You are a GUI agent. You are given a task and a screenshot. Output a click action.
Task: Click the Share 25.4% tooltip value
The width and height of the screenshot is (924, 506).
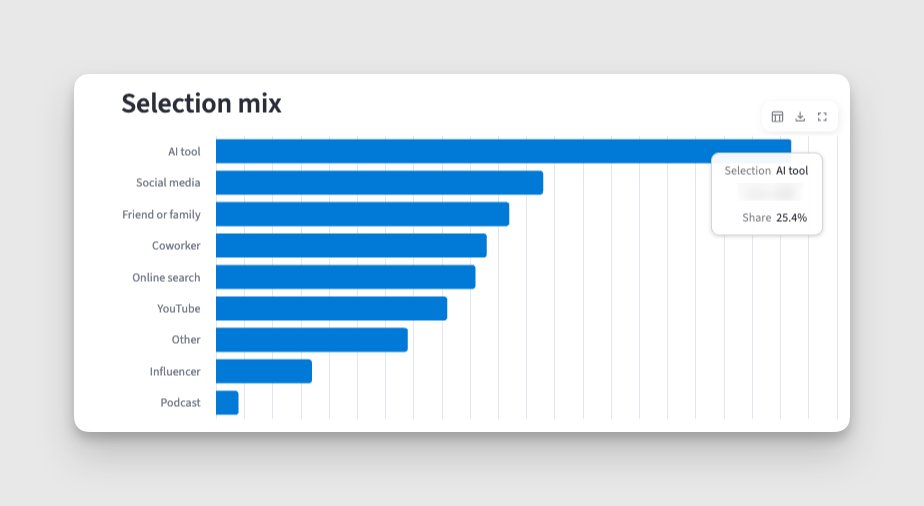tap(791, 217)
